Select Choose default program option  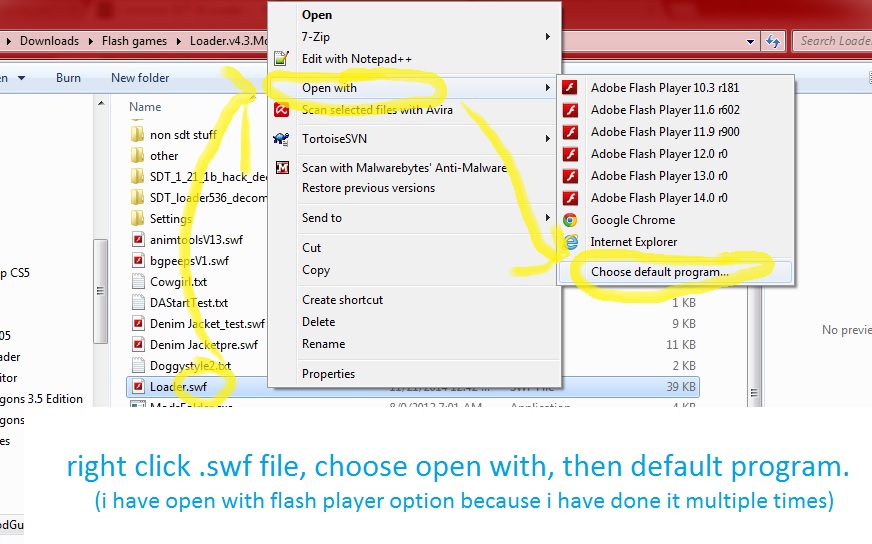pyautogui.click(x=659, y=272)
